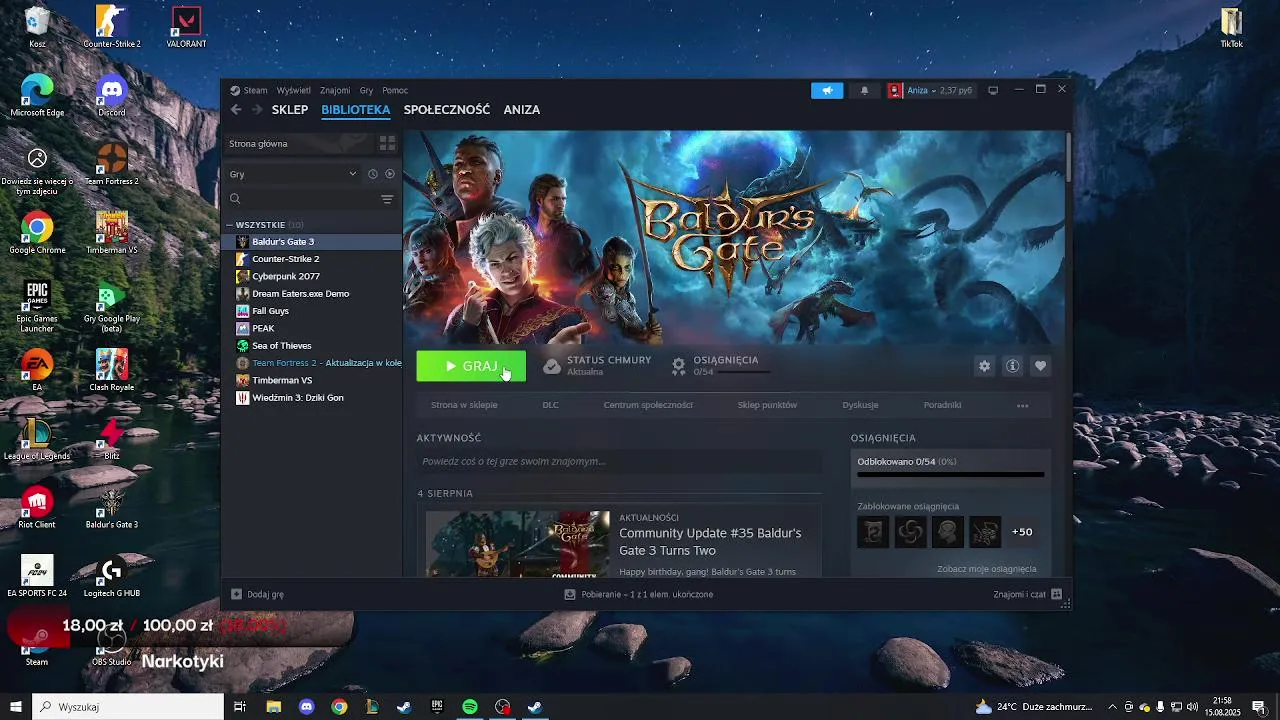This screenshot has width=1280, height=720.
Task: Select PEAK in library list
Action: point(313,328)
